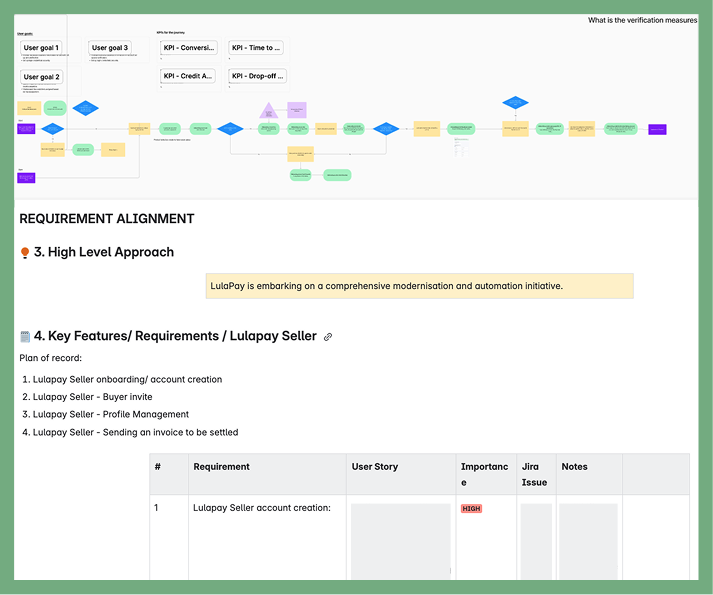Click the 3. High Level Approach heading
The image size is (713, 595).
pos(104,252)
